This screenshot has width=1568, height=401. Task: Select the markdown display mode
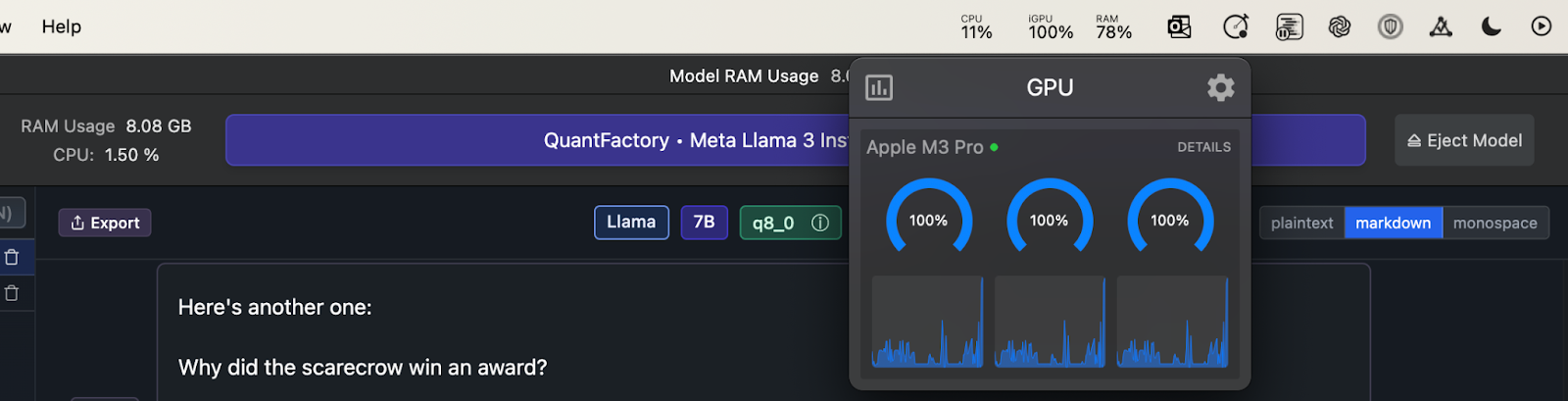[x=1393, y=224]
